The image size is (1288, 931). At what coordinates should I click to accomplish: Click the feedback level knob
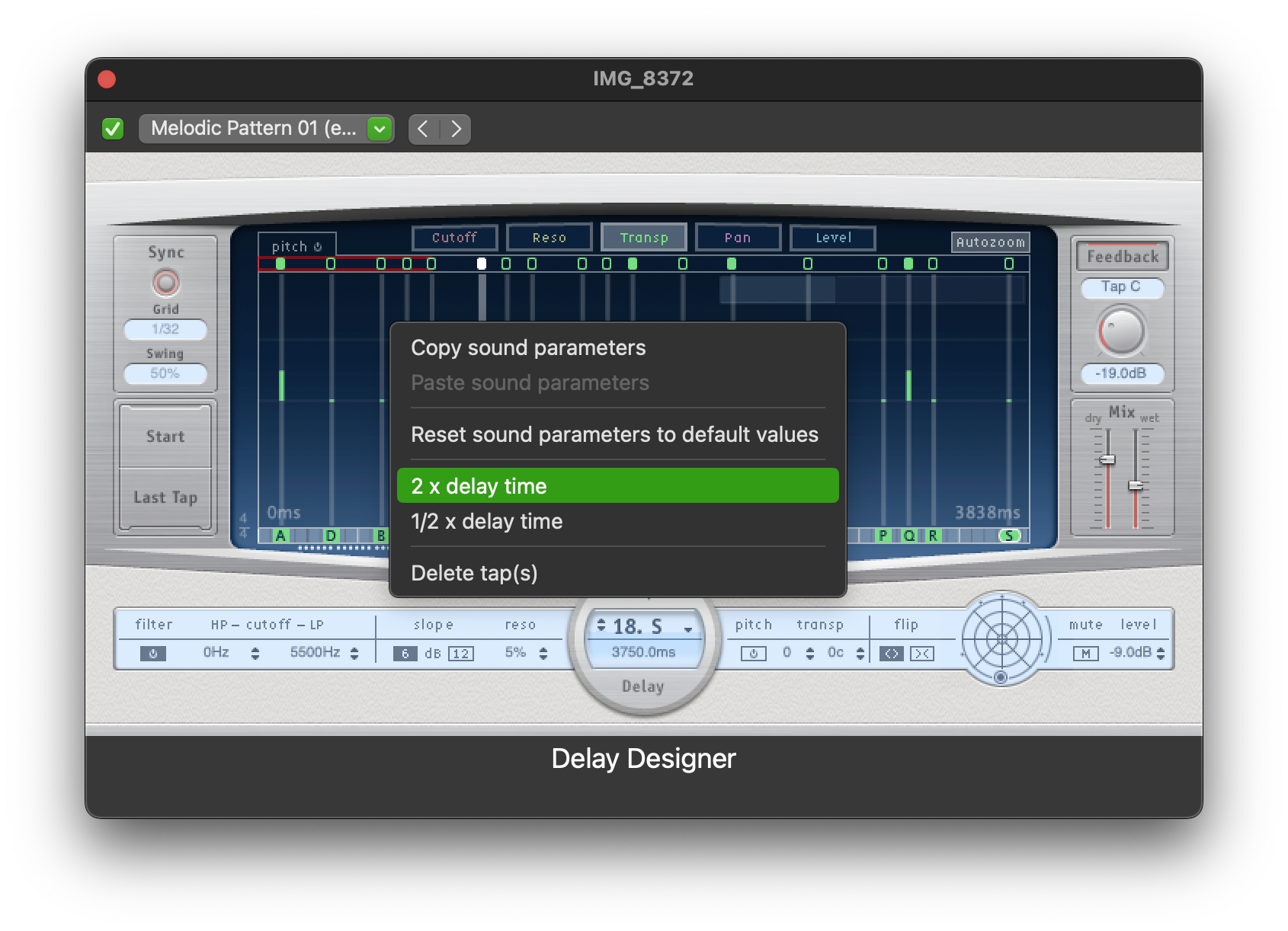coord(1122,331)
